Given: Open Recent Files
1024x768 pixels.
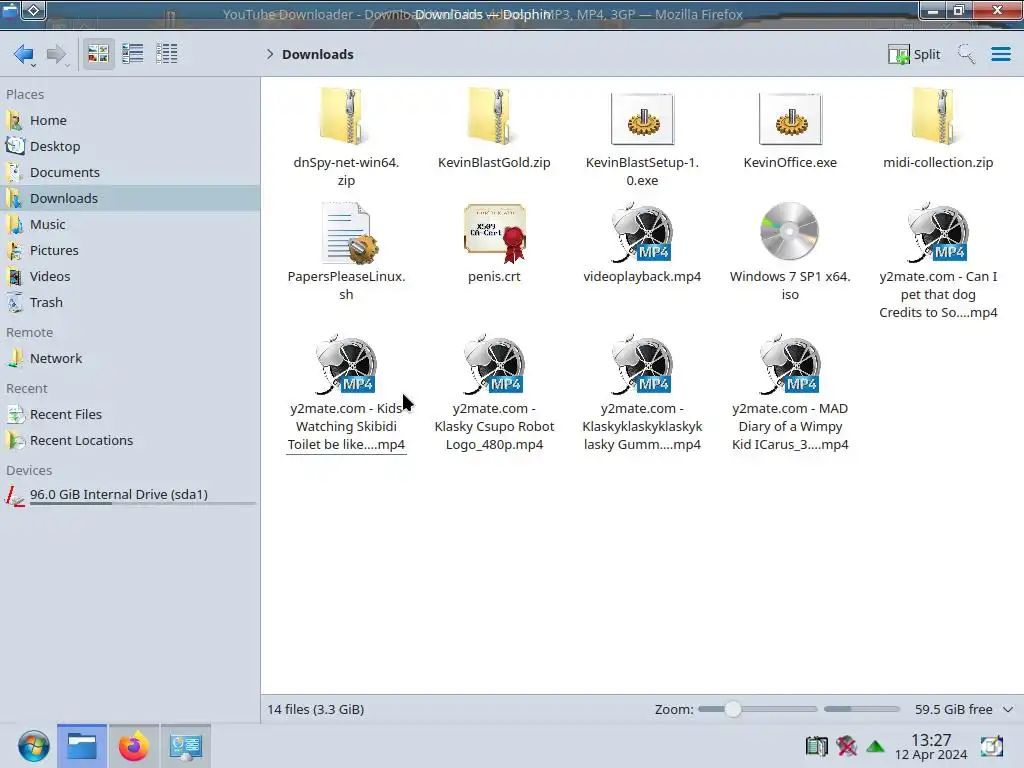Looking at the screenshot, I should [130, 415].
